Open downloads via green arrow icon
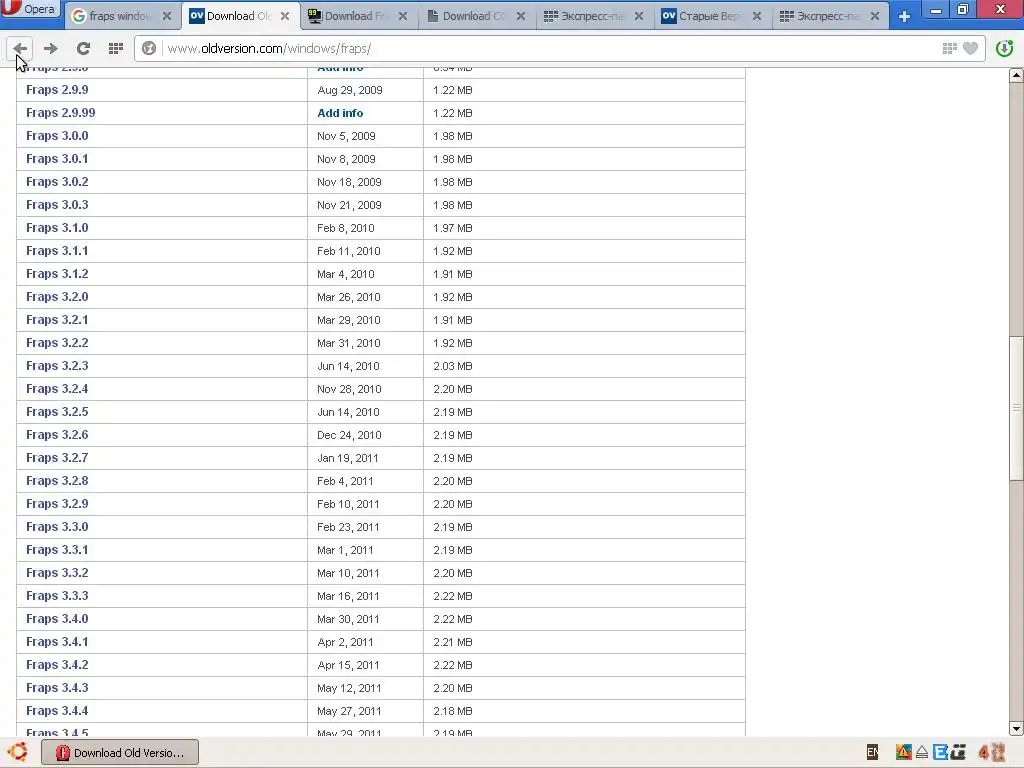This screenshot has width=1024, height=768. coord(1004,48)
